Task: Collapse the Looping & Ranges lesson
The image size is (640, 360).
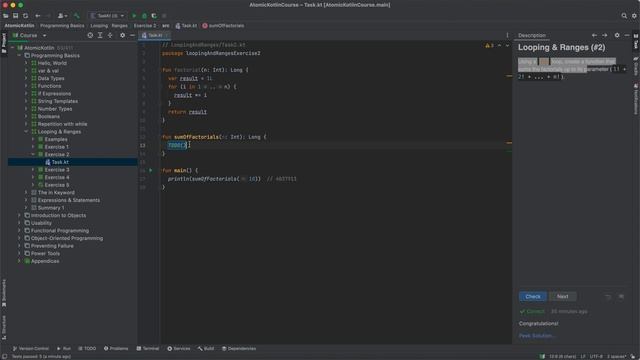Action: pyautogui.click(x=26, y=132)
